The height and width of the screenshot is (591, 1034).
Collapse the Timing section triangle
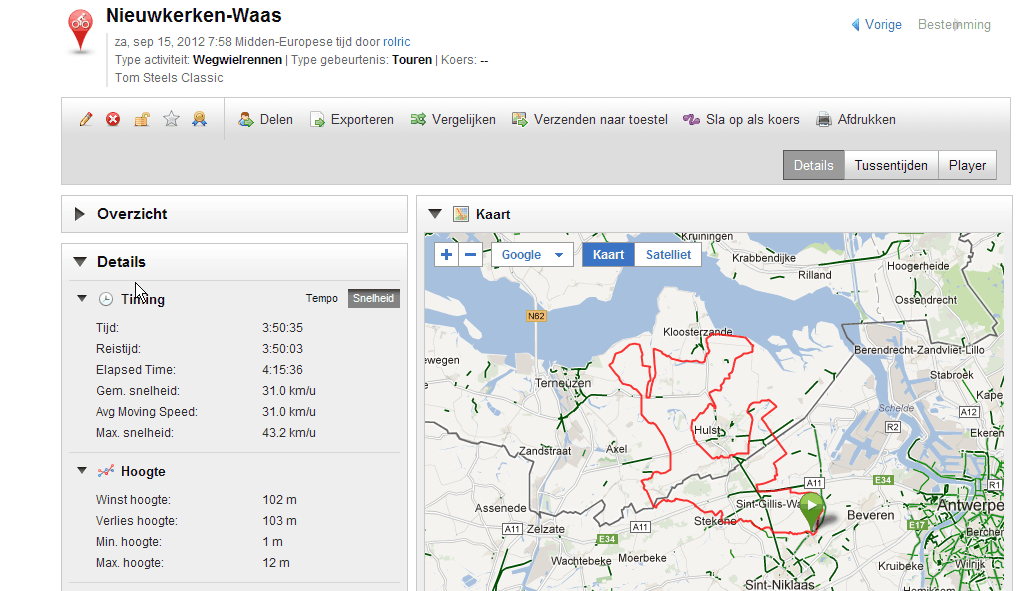tap(82, 299)
